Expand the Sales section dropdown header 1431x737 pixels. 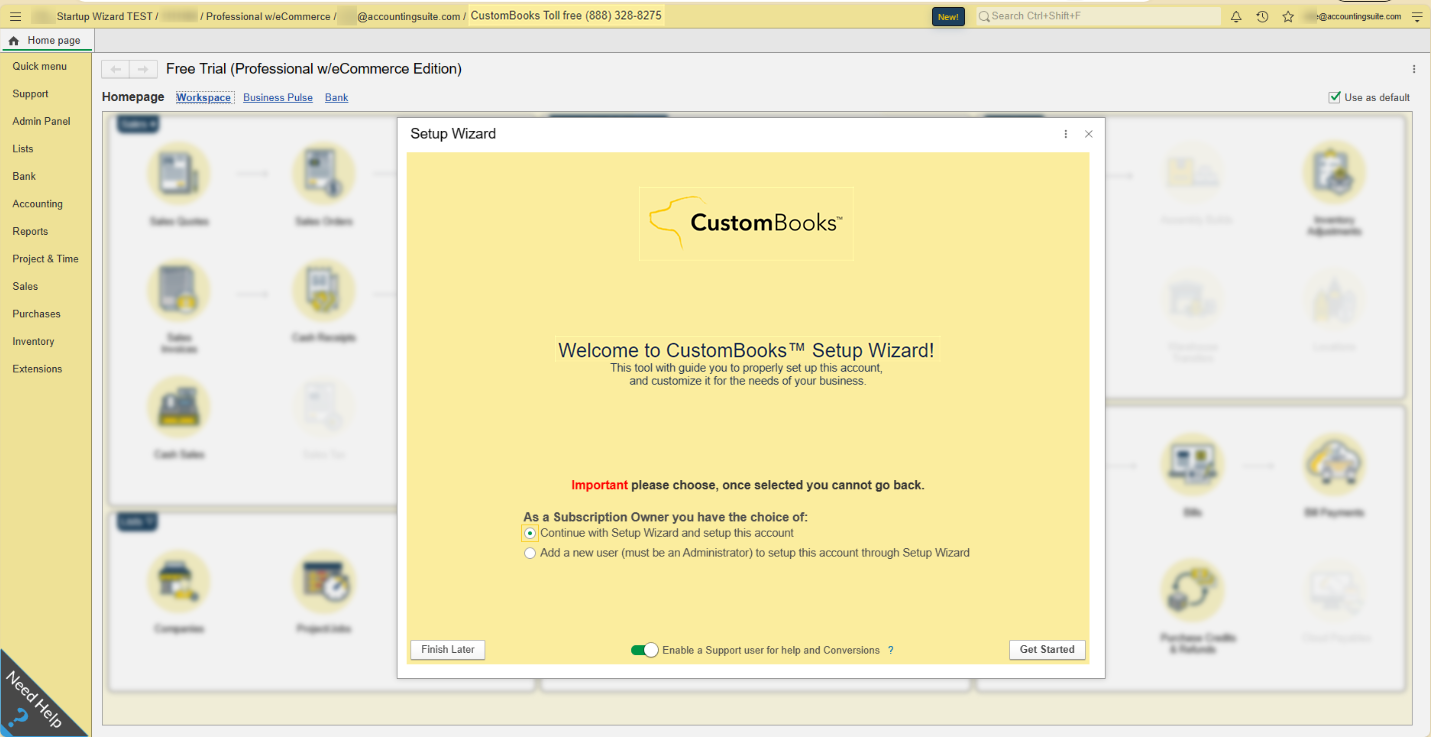[138, 124]
